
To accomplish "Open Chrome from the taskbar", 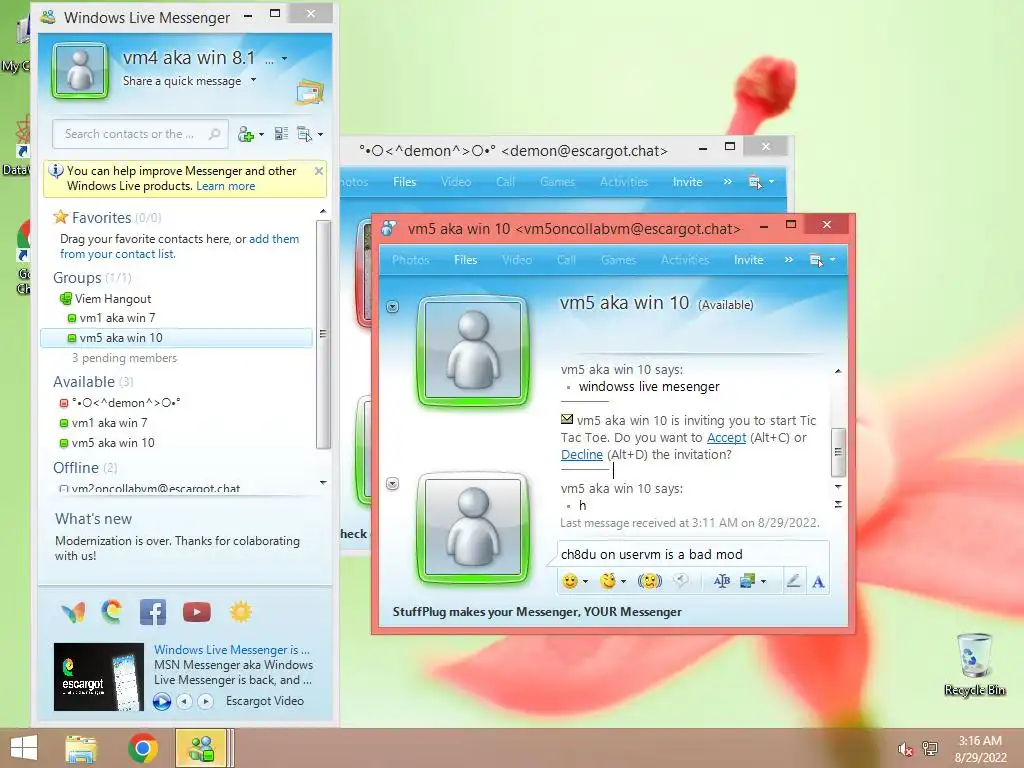I will pyautogui.click(x=142, y=748).
